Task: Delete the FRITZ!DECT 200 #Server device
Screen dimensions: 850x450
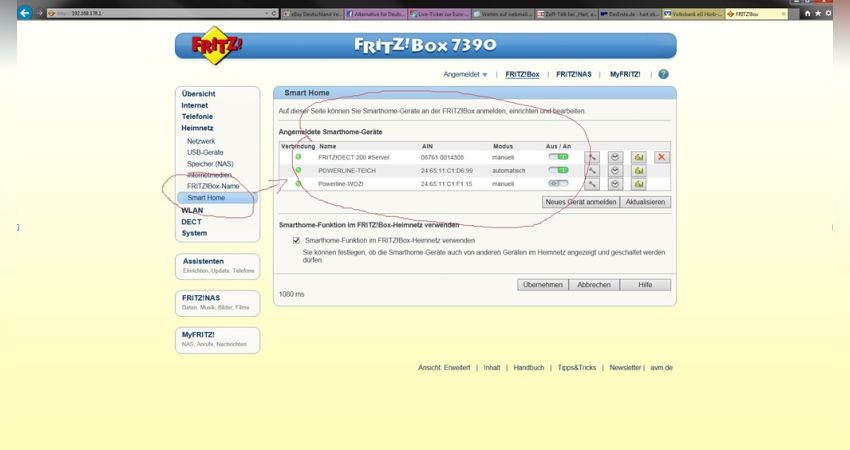Action: 661,157
